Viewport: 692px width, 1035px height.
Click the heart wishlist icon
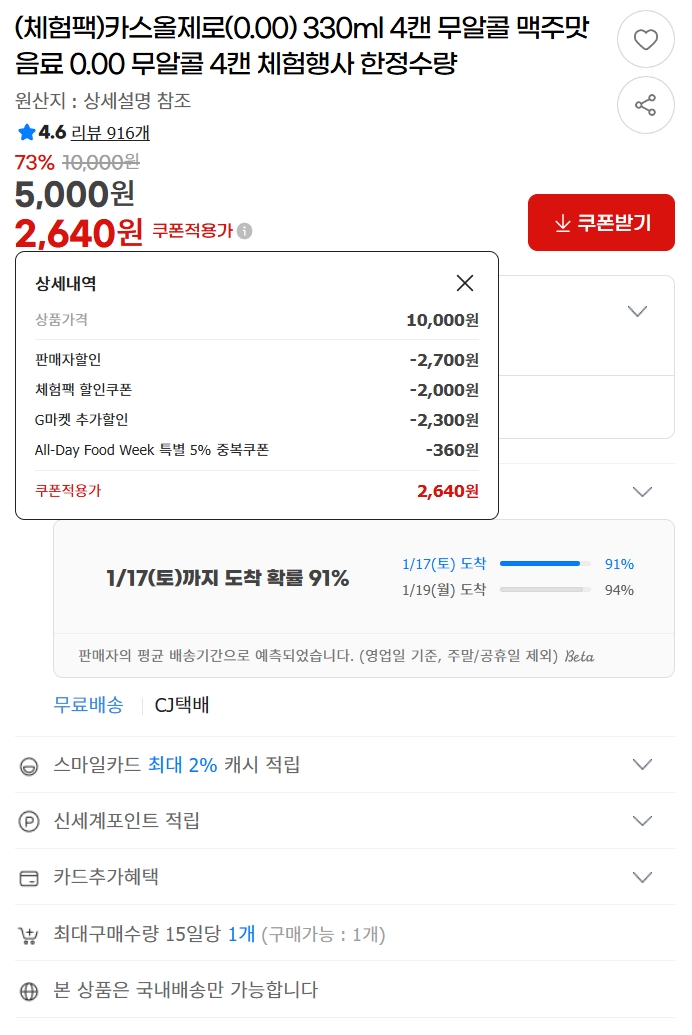tap(646, 40)
